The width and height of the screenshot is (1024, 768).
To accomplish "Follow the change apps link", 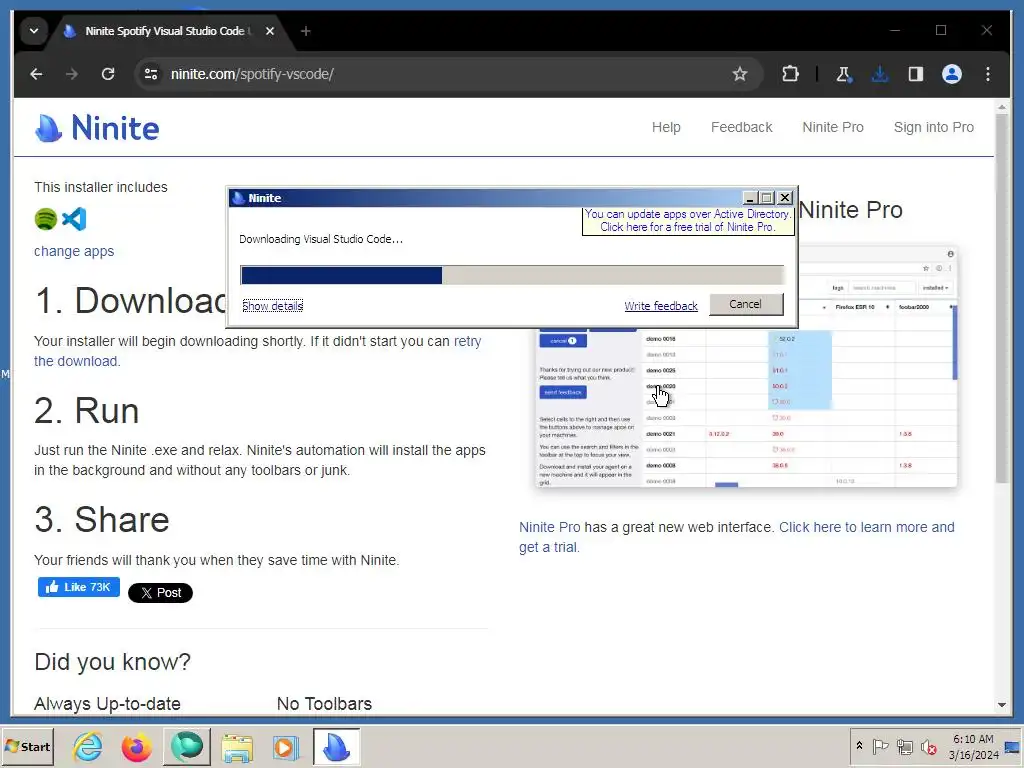I will click(x=74, y=251).
